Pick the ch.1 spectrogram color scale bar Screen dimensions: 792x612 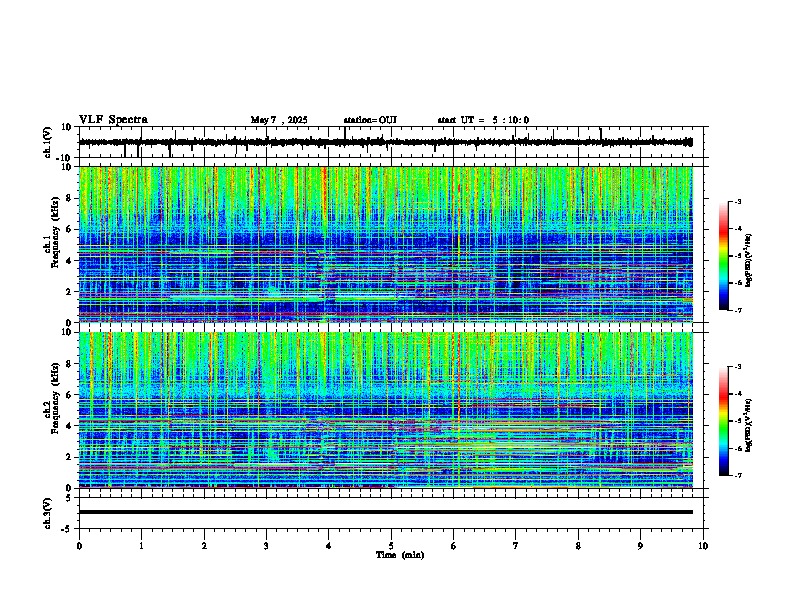724,256
